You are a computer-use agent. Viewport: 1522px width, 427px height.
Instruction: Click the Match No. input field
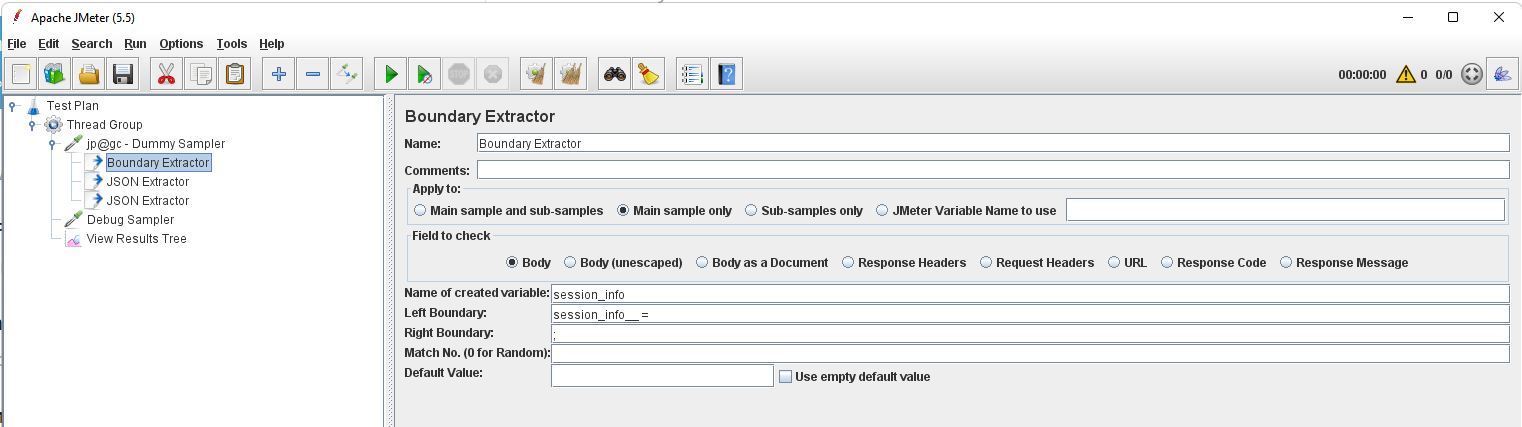click(1030, 353)
